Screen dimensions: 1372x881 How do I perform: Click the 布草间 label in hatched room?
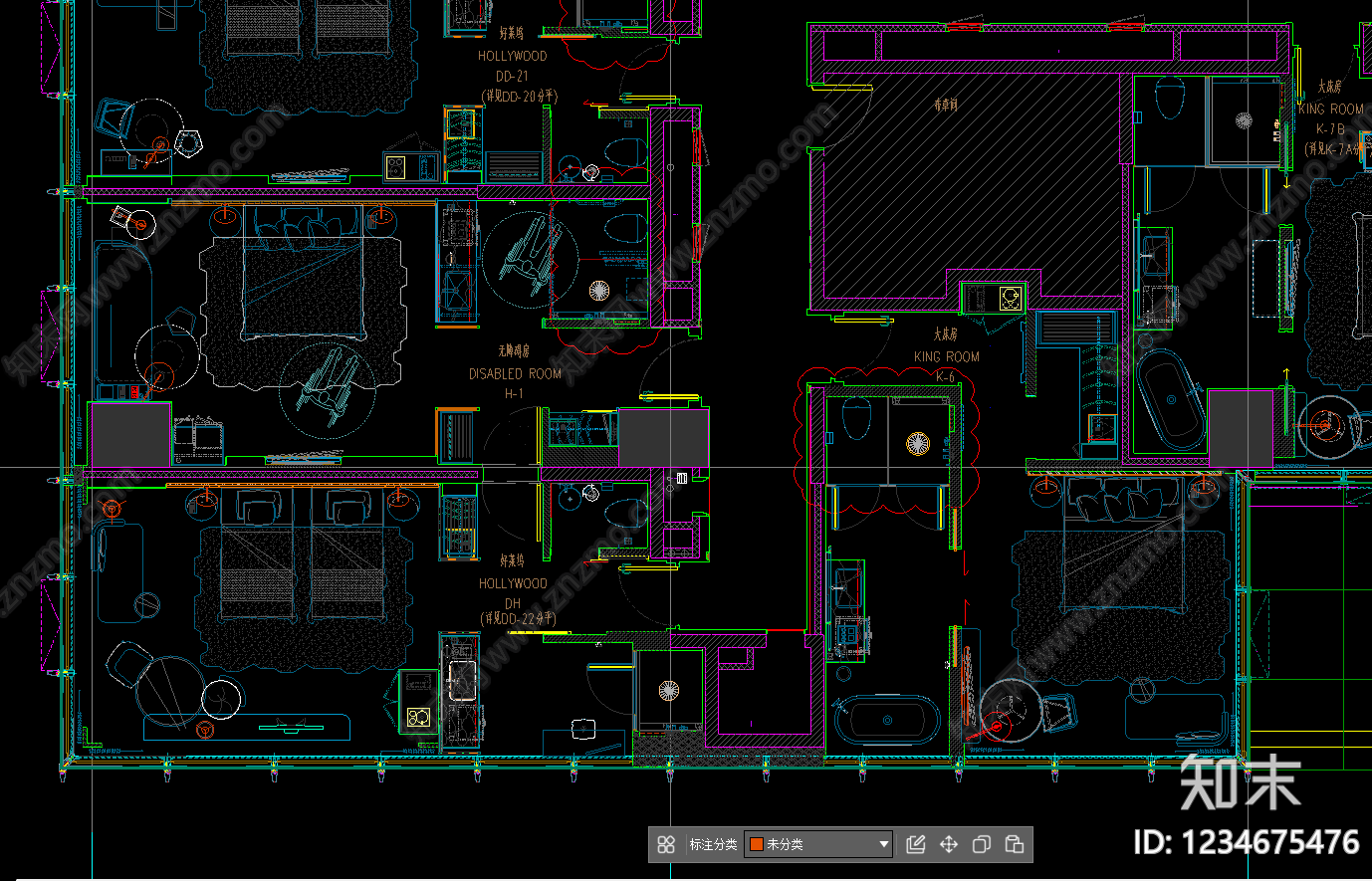[946, 104]
